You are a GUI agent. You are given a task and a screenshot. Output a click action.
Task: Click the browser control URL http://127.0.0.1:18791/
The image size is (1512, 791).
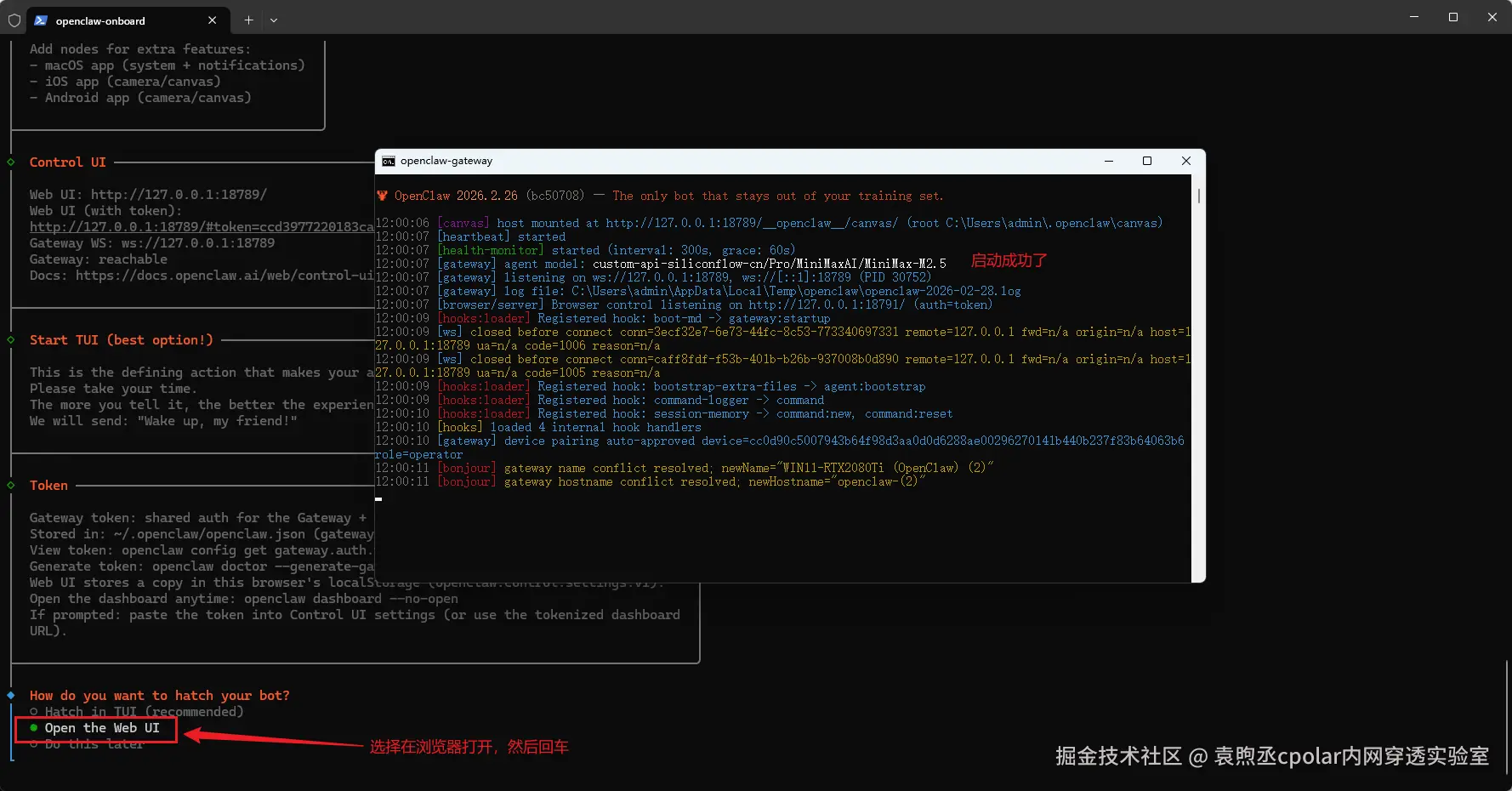[827, 304]
